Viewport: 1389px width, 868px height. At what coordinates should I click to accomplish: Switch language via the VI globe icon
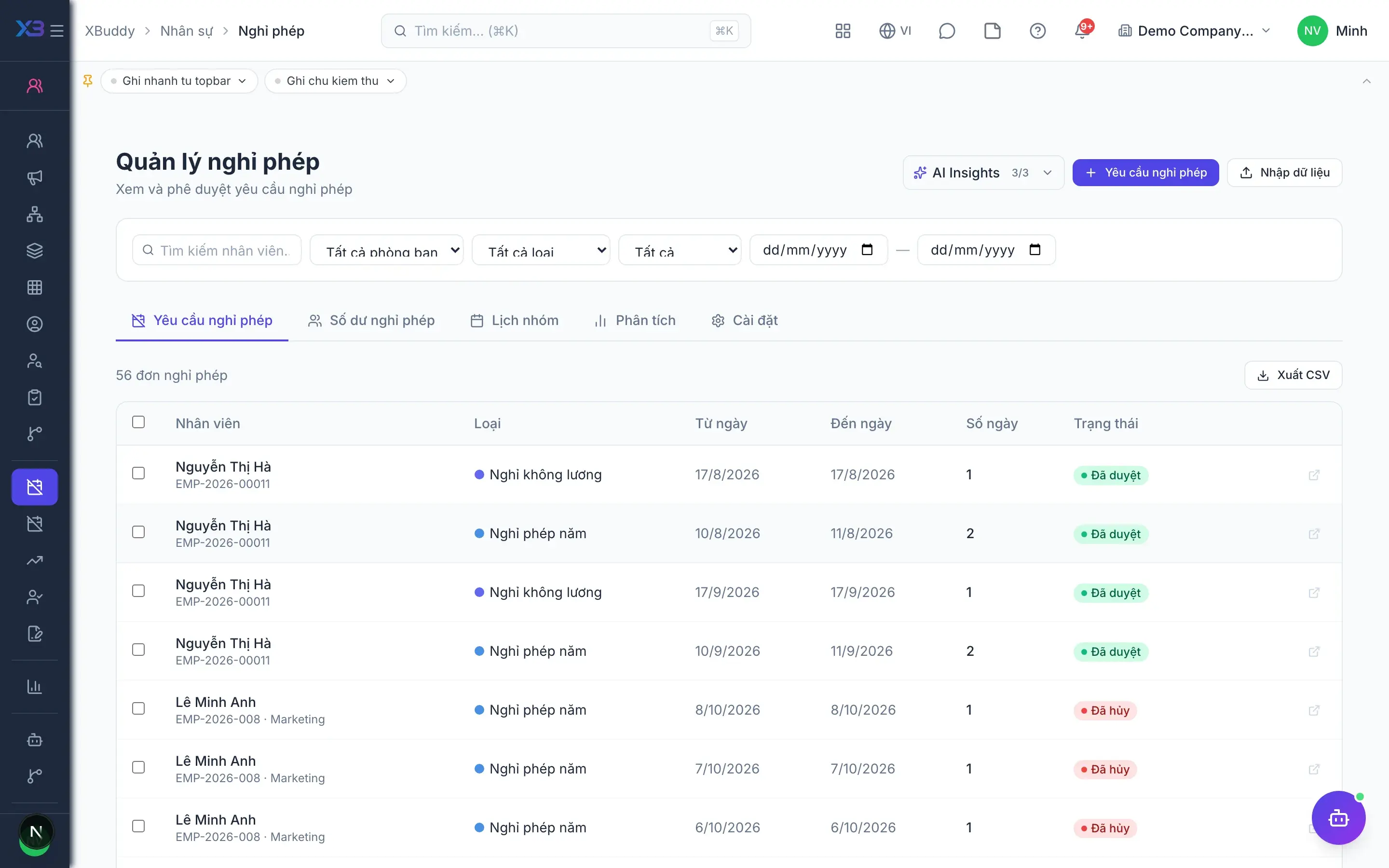click(x=895, y=31)
